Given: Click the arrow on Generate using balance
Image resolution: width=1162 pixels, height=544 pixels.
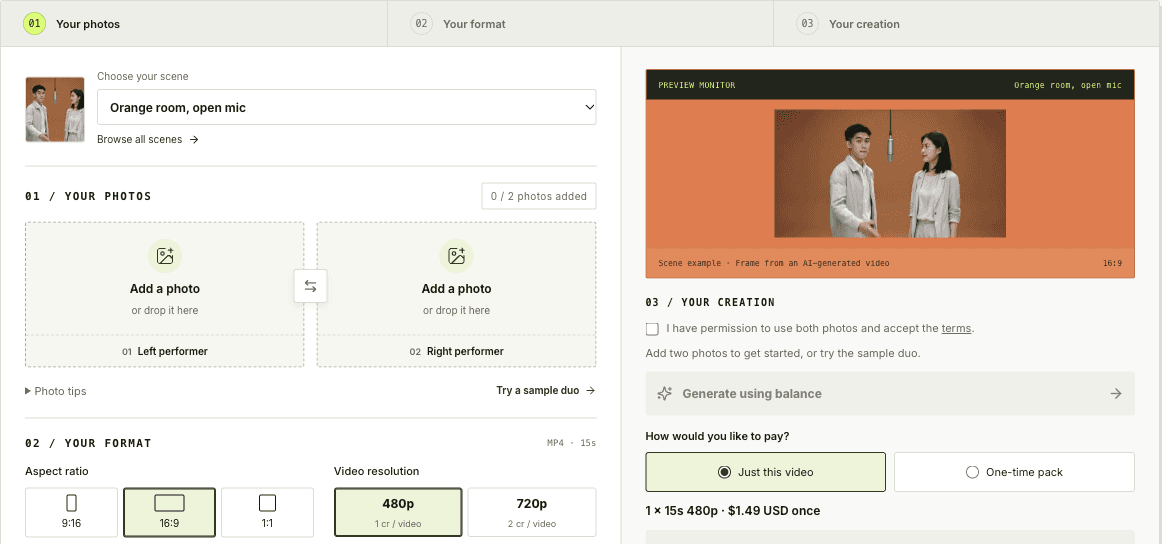Looking at the screenshot, I should click(1116, 394).
